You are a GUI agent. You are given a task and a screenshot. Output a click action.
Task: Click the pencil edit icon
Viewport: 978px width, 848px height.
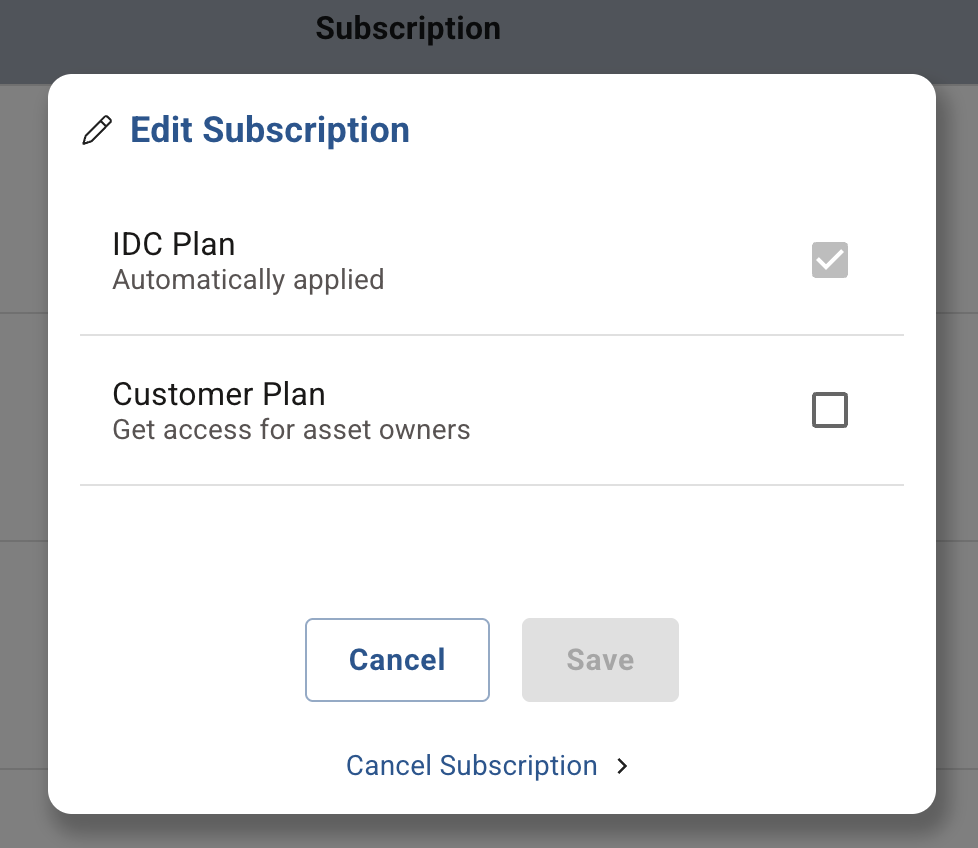click(97, 131)
